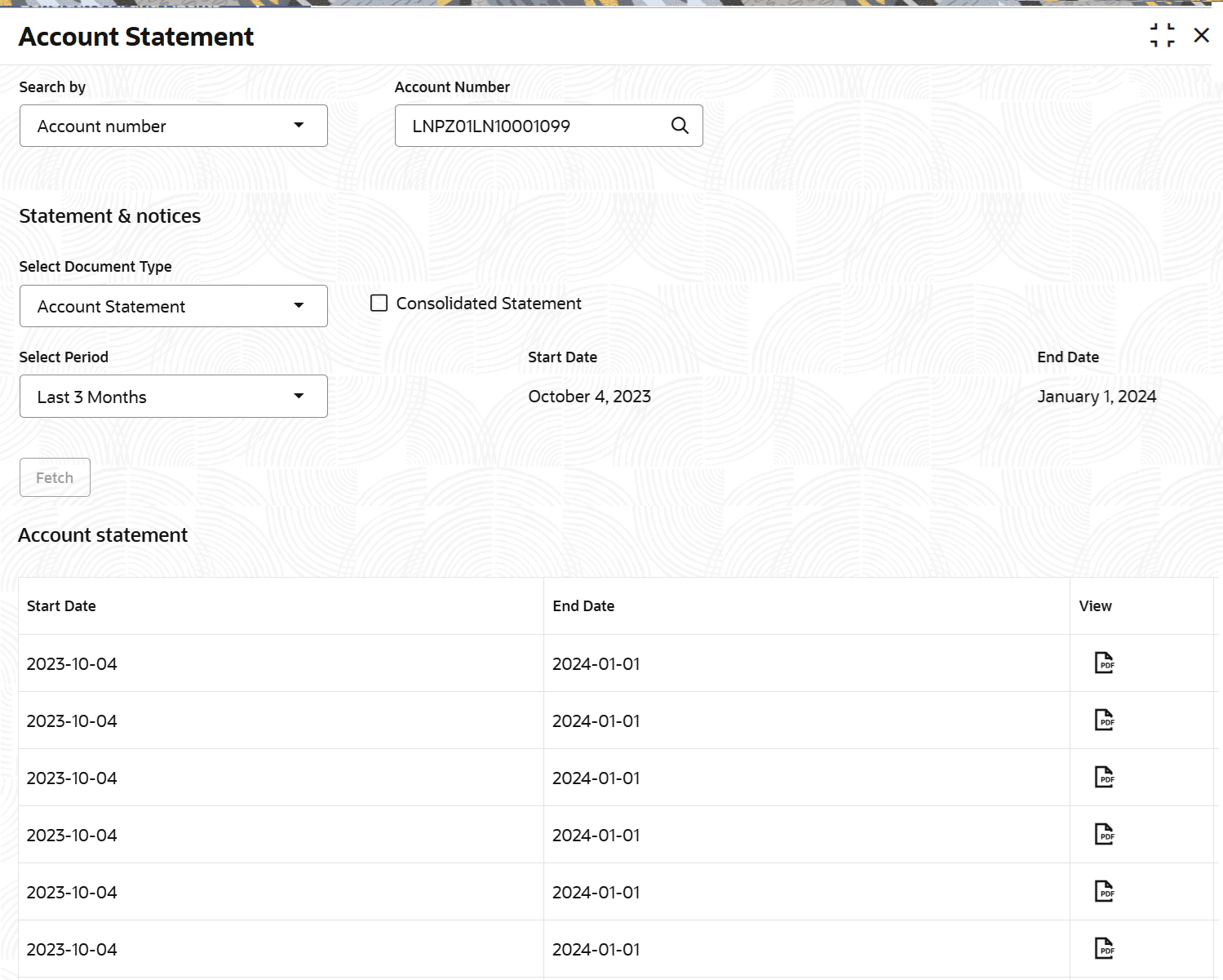The image size is (1223, 980).
Task: Select first row start date 2023-10-04 cell
Action: 72,664
